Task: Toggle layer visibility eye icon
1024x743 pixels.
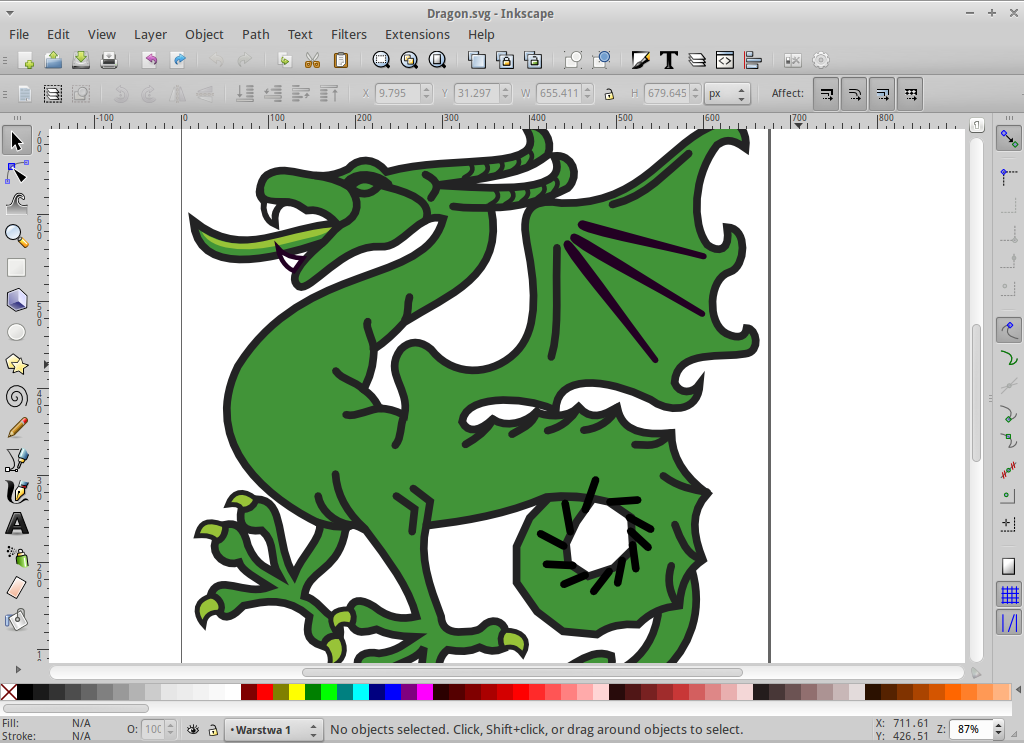Action: click(x=193, y=730)
